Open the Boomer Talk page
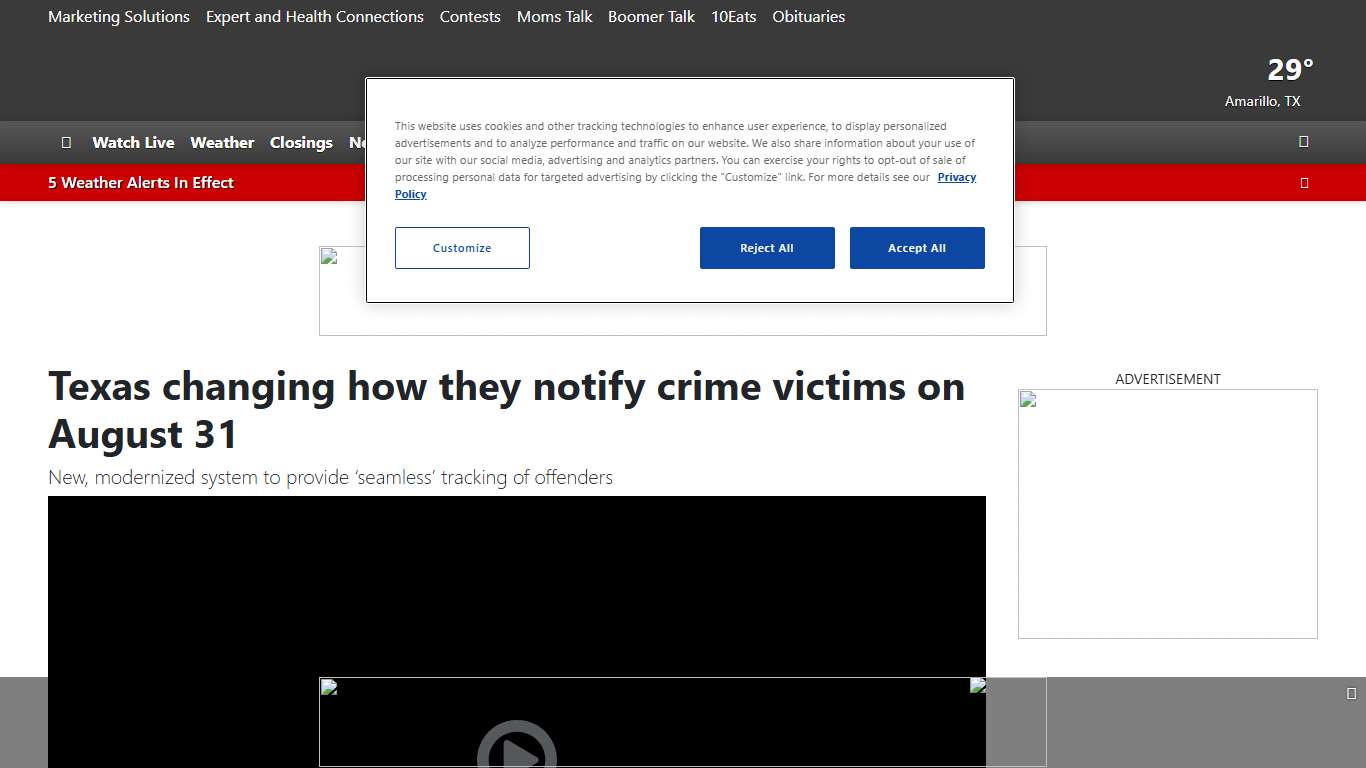The height and width of the screenshot is (768, 1366). (x=651, y=17)
